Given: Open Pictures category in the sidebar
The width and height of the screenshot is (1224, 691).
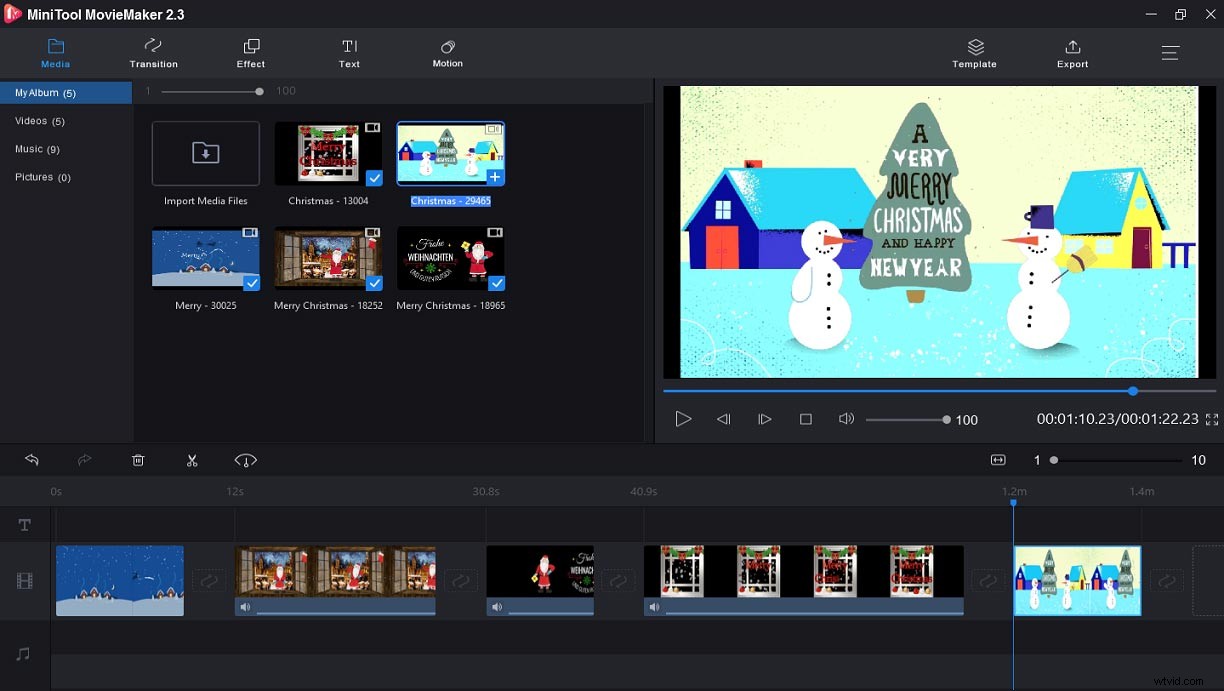Looking at the screenshot, I should [42, 177].
